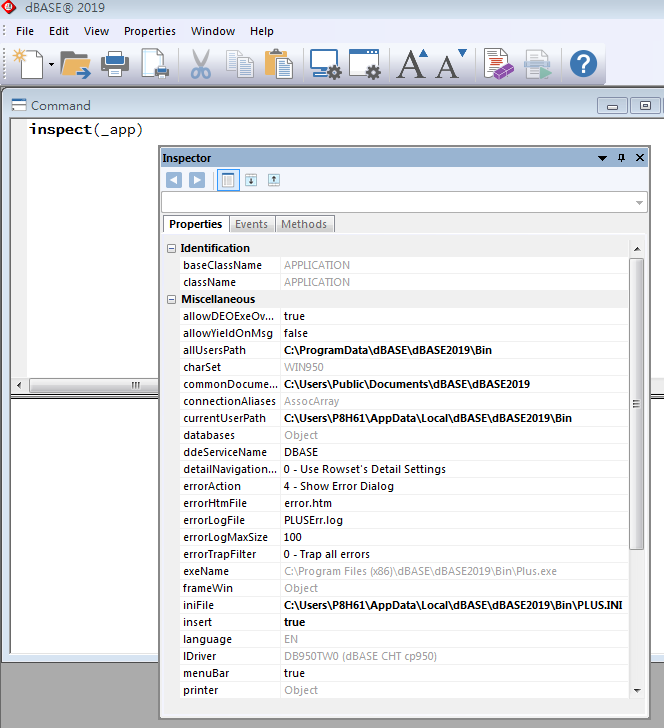Screen dimensions: 664x728
Task: Select the printer Object value
Action: point(454,690)
